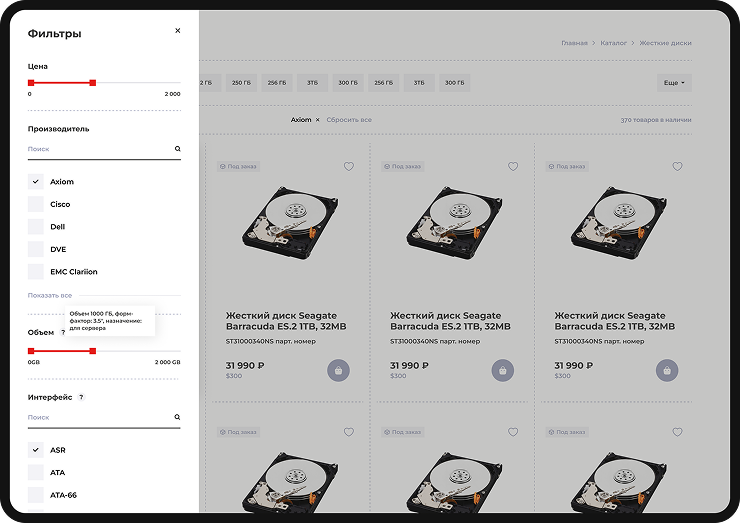The height and width of the screenshot is (523, 740).
Task: Click the 370 товаров в наличии text
Action: [656, 120]
